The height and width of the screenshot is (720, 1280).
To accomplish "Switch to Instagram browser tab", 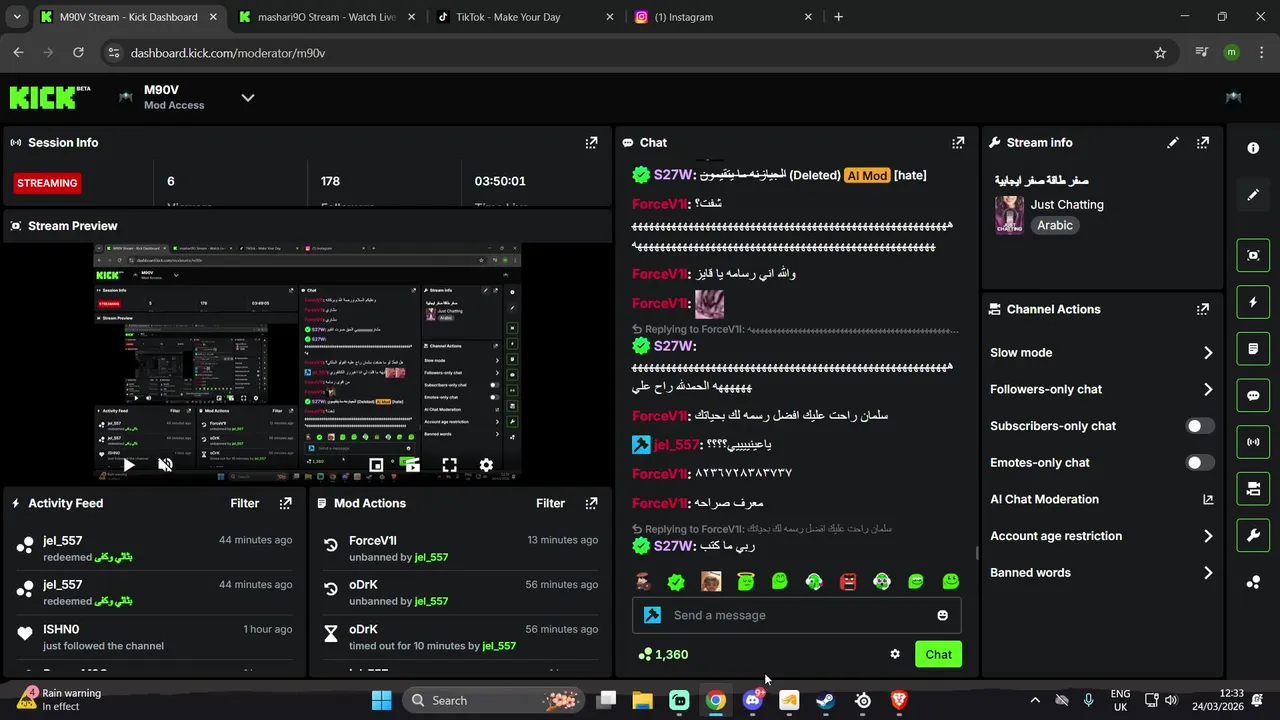I will coord(724,17).
